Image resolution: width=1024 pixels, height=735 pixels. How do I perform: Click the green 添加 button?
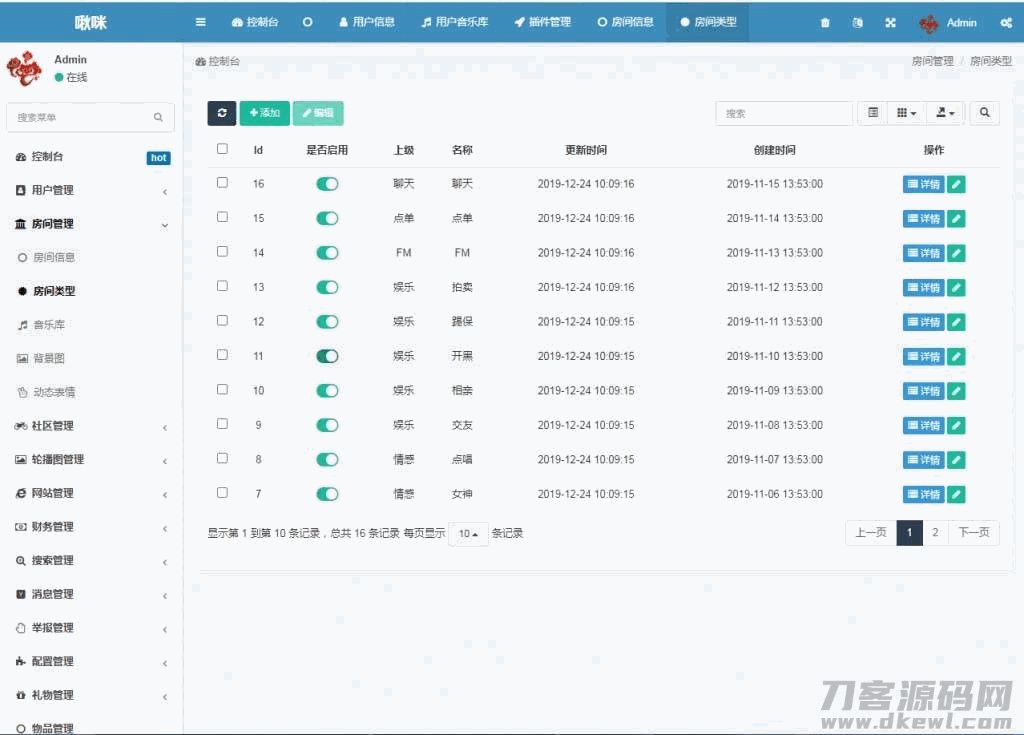(x=263, y=113)
